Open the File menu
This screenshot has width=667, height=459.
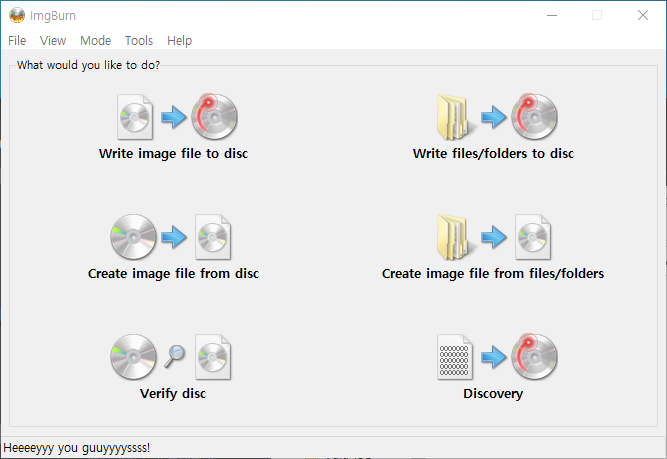tap(17, 41)
